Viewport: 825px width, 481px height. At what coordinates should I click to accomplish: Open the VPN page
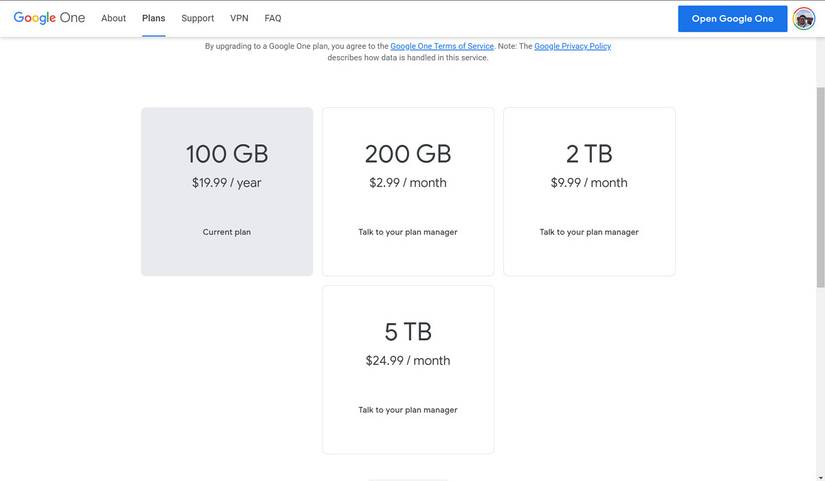point(239,18)
